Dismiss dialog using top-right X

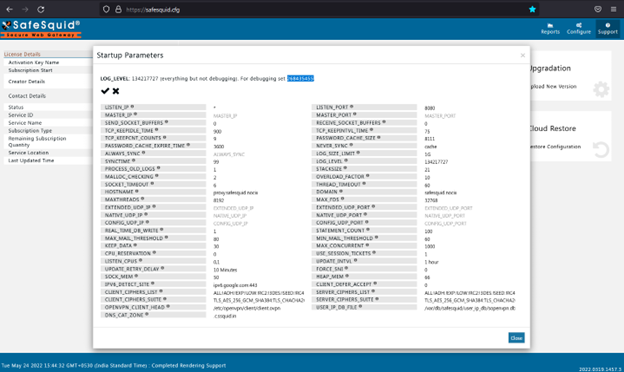[523, 55]
